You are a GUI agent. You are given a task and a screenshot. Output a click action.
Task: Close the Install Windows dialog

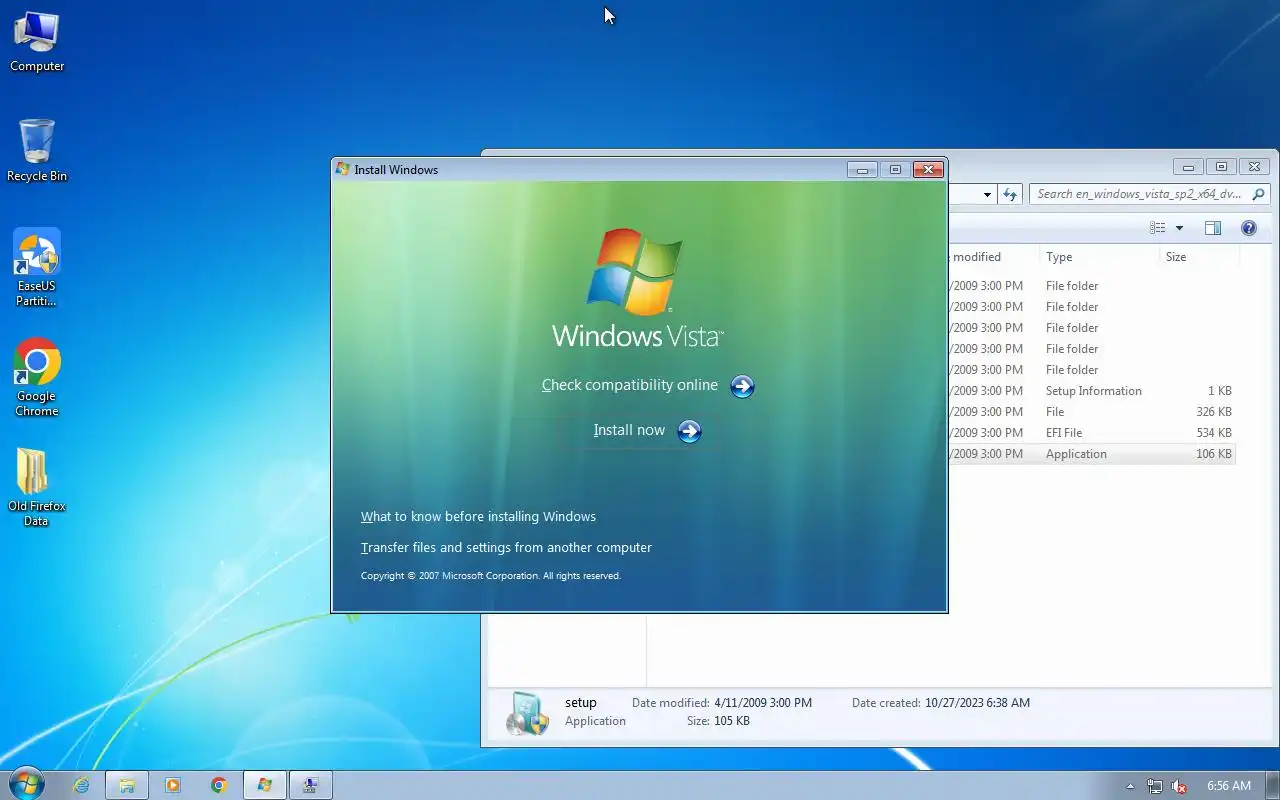[x=929, y=170]
